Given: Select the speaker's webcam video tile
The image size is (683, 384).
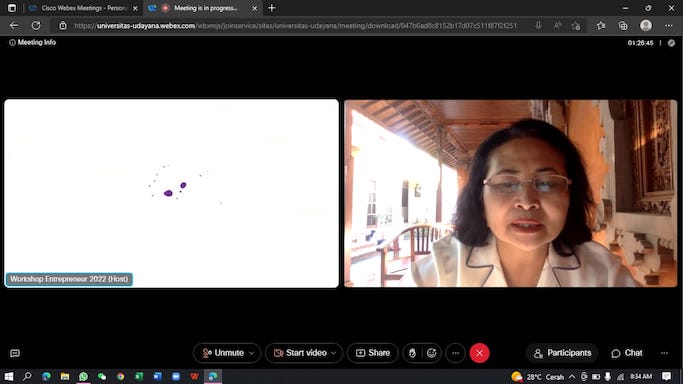Looking at the screenshot, I should (511, 193).
